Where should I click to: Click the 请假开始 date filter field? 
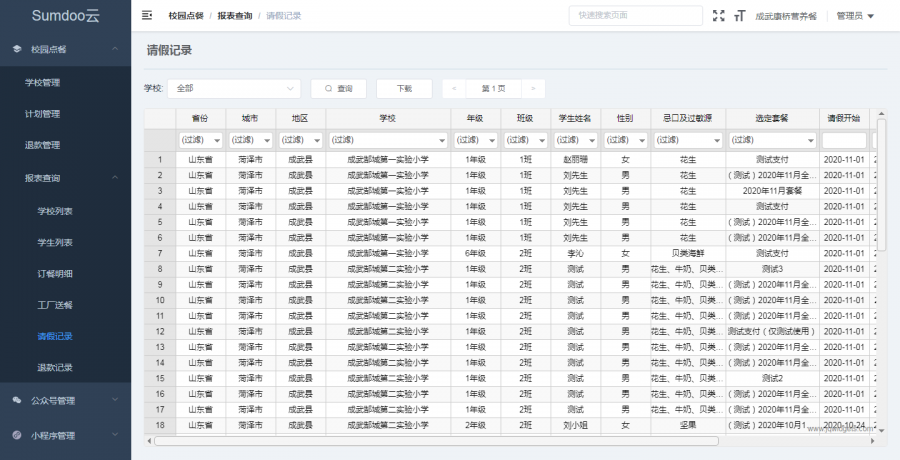pos(844,140)
